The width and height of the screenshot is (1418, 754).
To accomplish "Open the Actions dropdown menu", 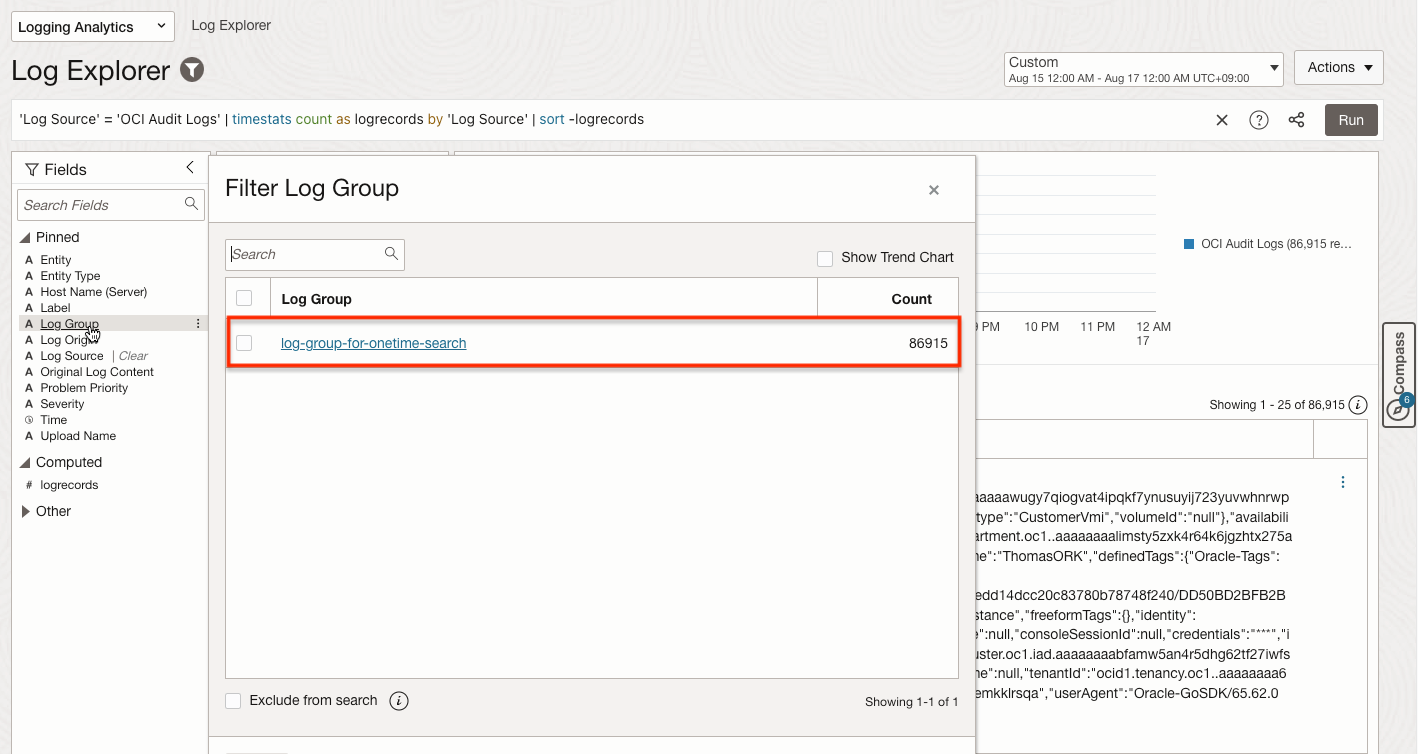I will click(1339, 67).
